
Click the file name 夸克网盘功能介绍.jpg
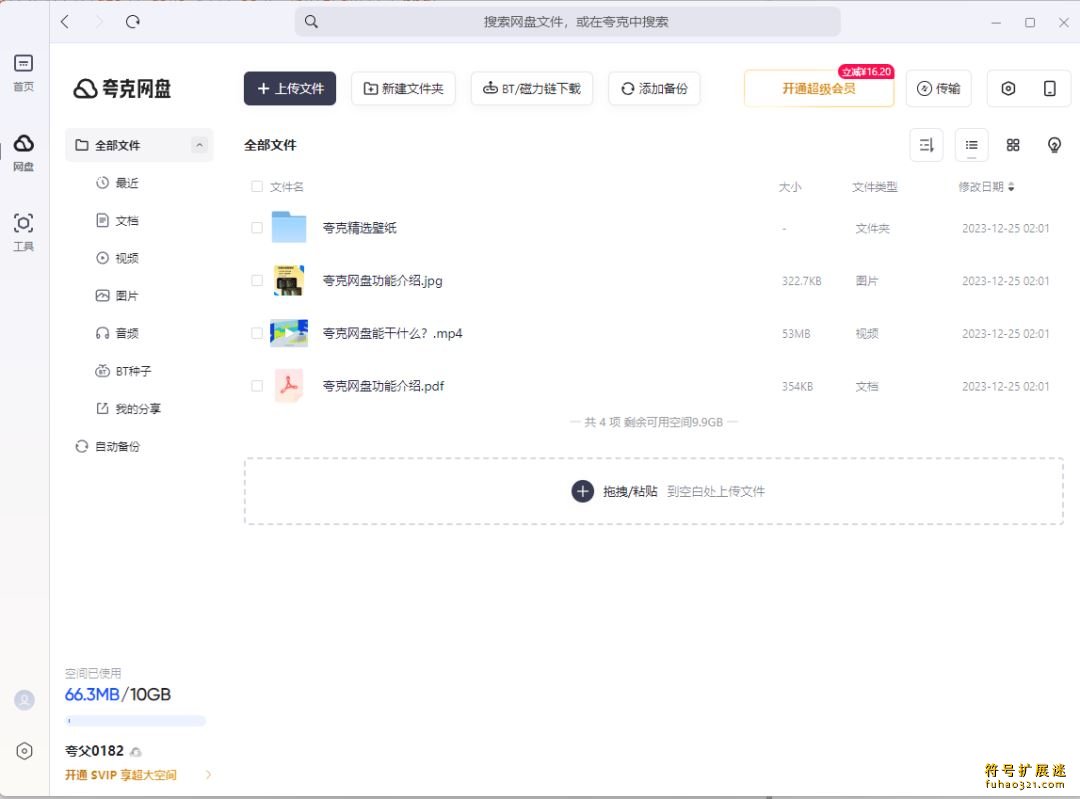coord(383,280)
